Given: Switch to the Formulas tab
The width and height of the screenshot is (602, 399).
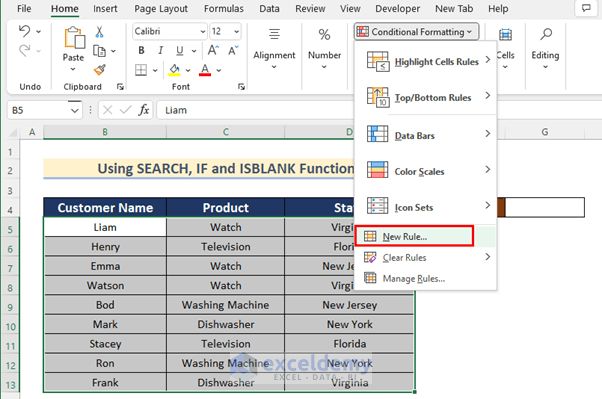Looking at the screenshot, I should tap(224, 8).
